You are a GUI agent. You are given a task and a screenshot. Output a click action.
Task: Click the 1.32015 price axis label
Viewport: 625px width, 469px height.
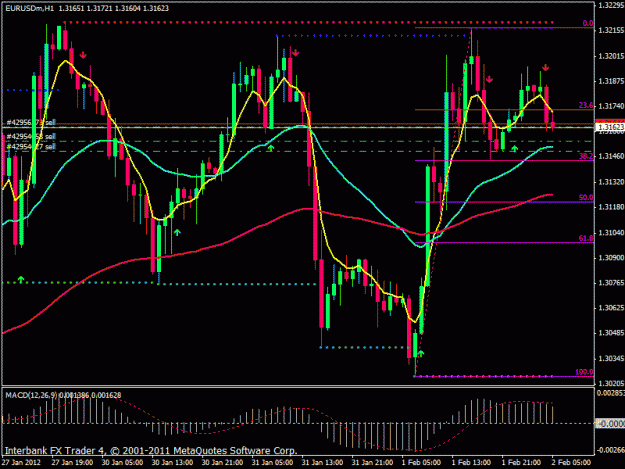pyautogui.click(x=611, y=56)
